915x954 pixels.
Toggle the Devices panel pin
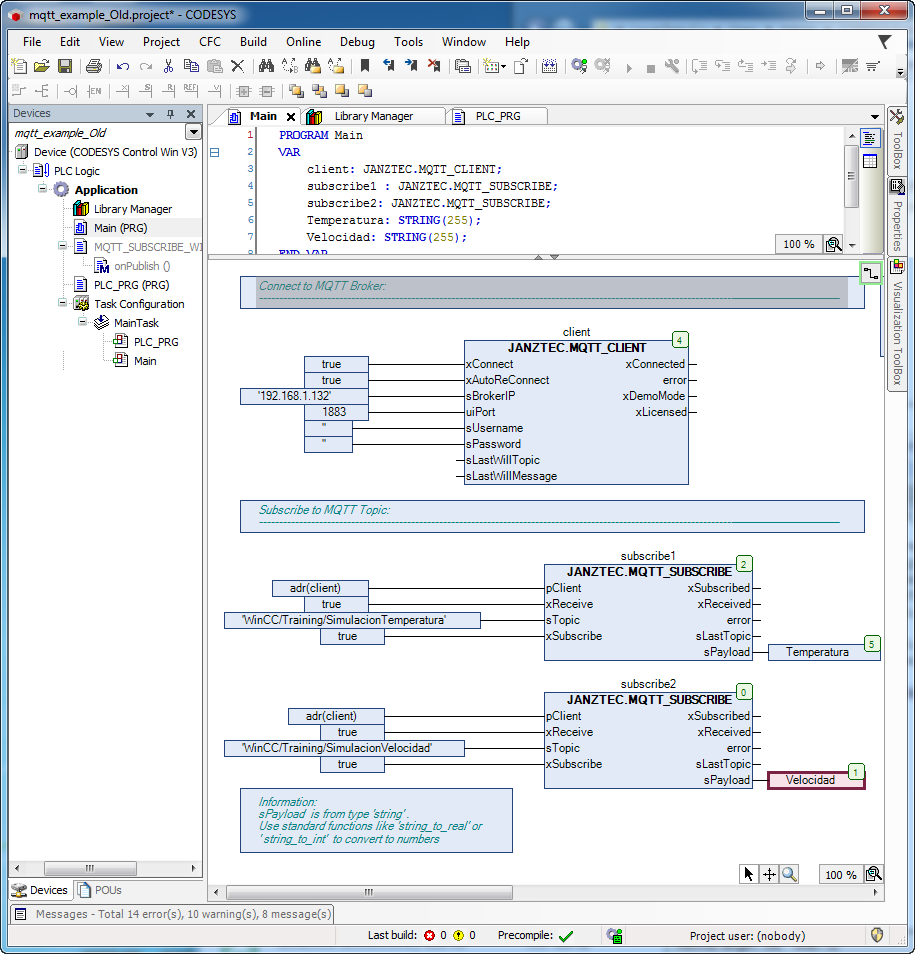pos(170,114)
